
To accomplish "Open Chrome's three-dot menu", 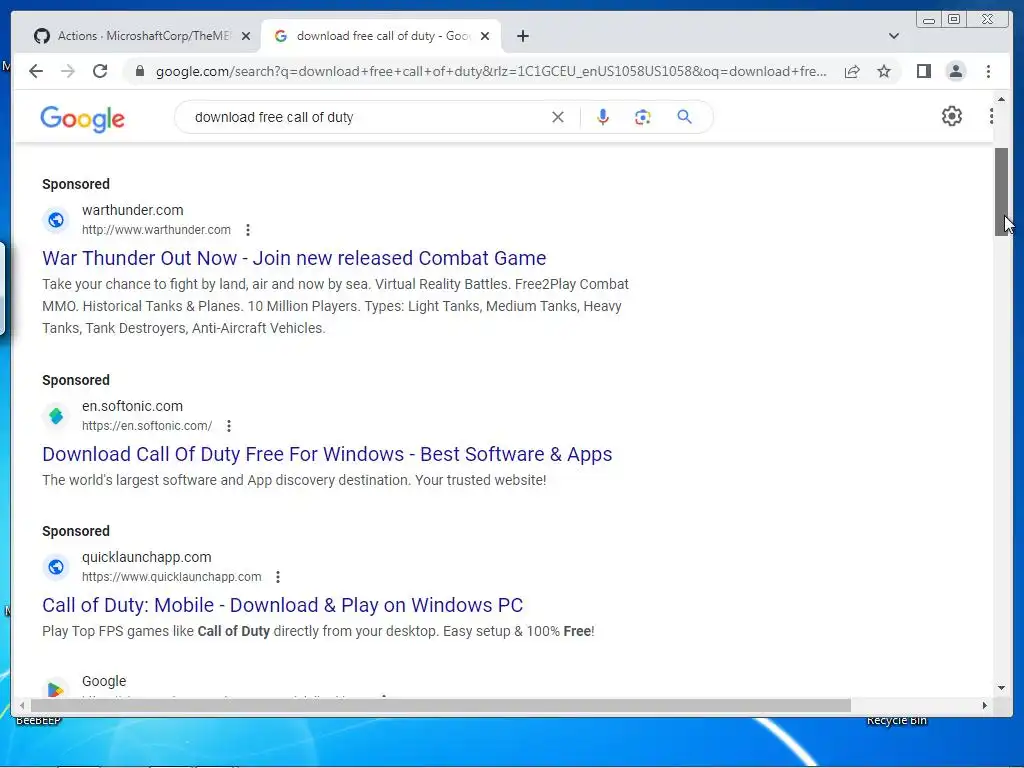I will (988, 71).
